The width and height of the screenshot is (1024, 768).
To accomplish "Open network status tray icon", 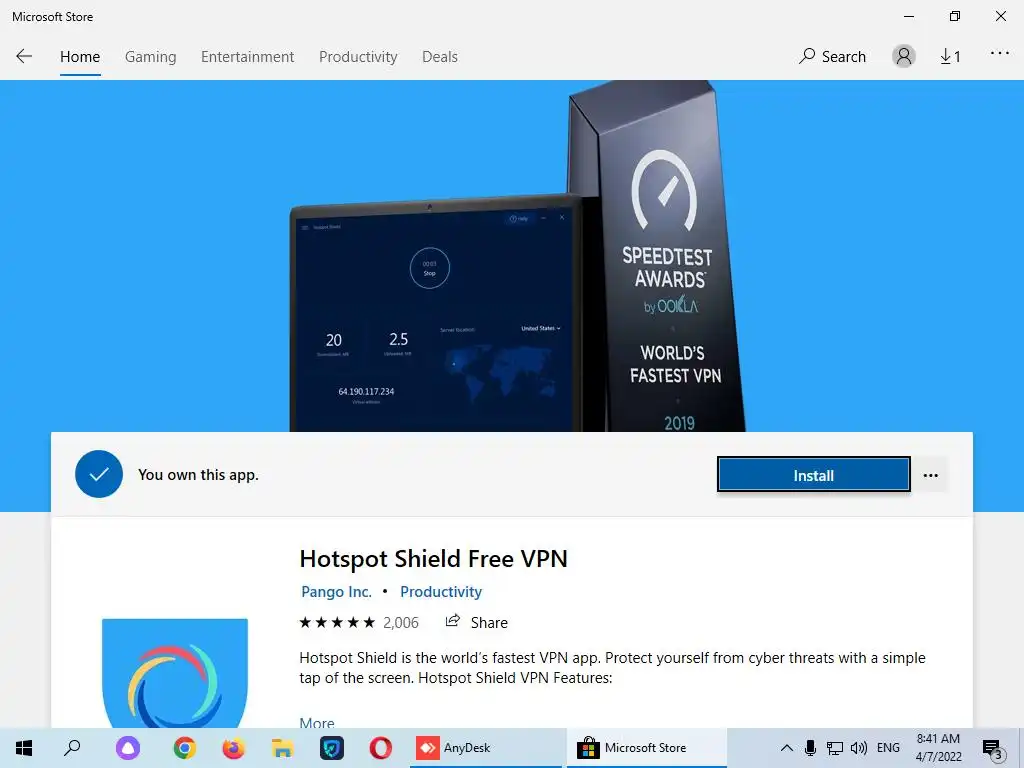I will 835,748.
